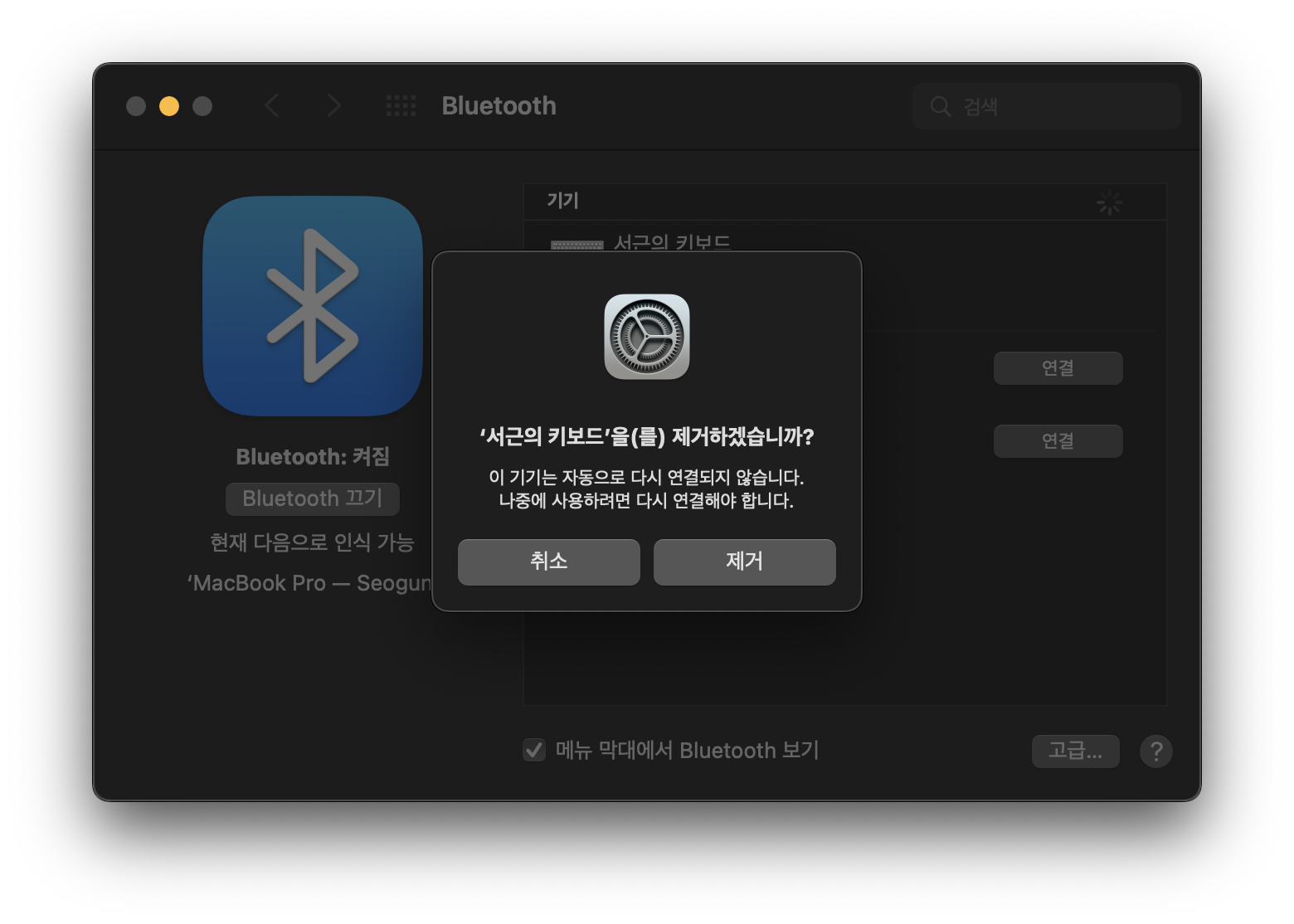Click the large Bluetooth logo icon
Screen dimensions: 1294x924
[x=313, y=306]
